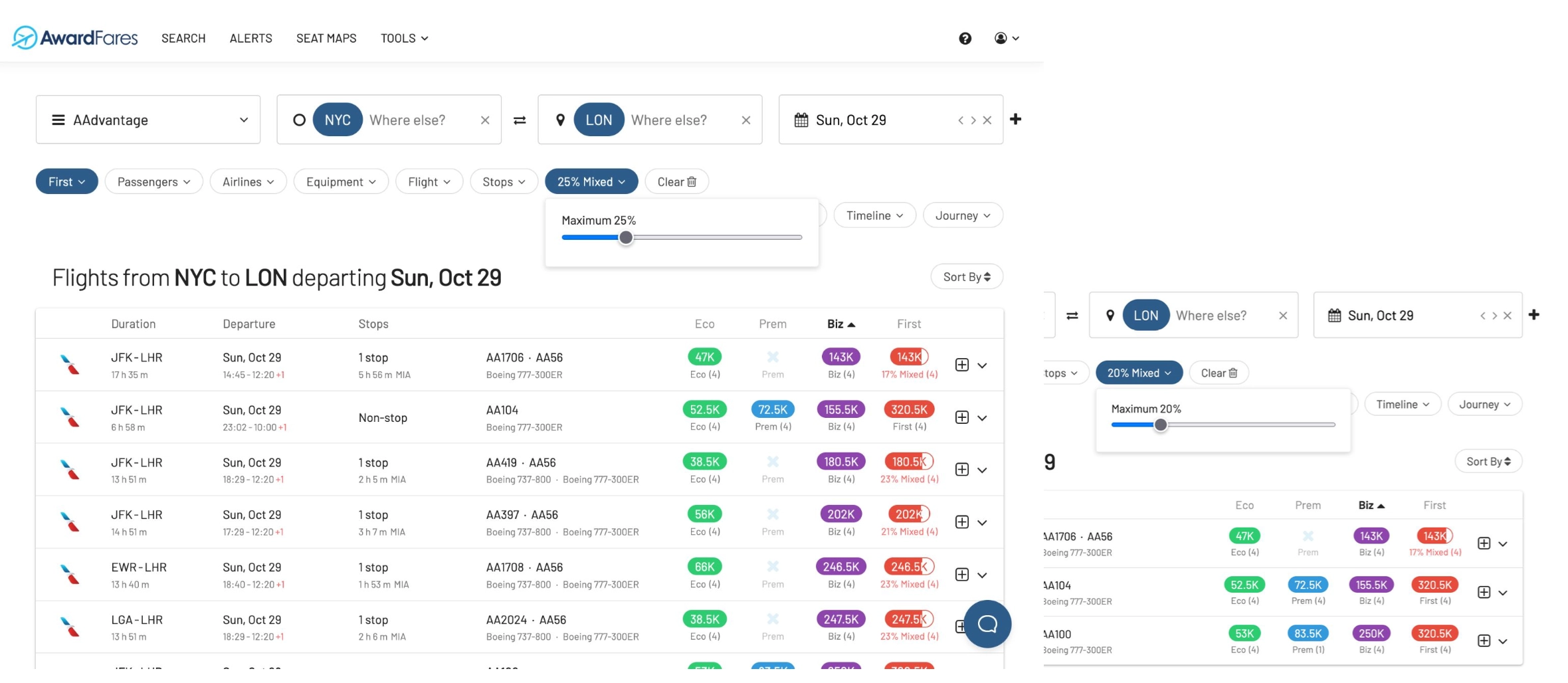Go to next date in left panel

tap(973, 120)
